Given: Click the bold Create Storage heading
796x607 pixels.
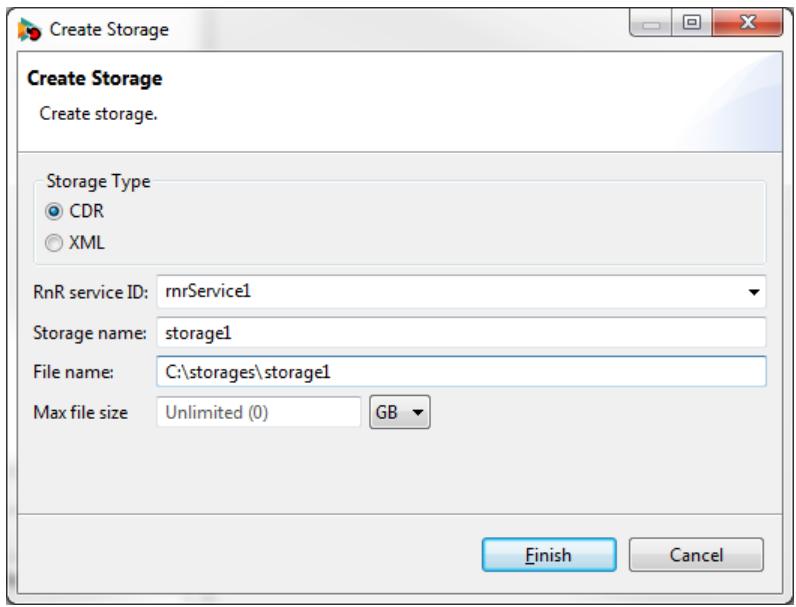Looking at the screenshot, I should [x=95, y=79].
